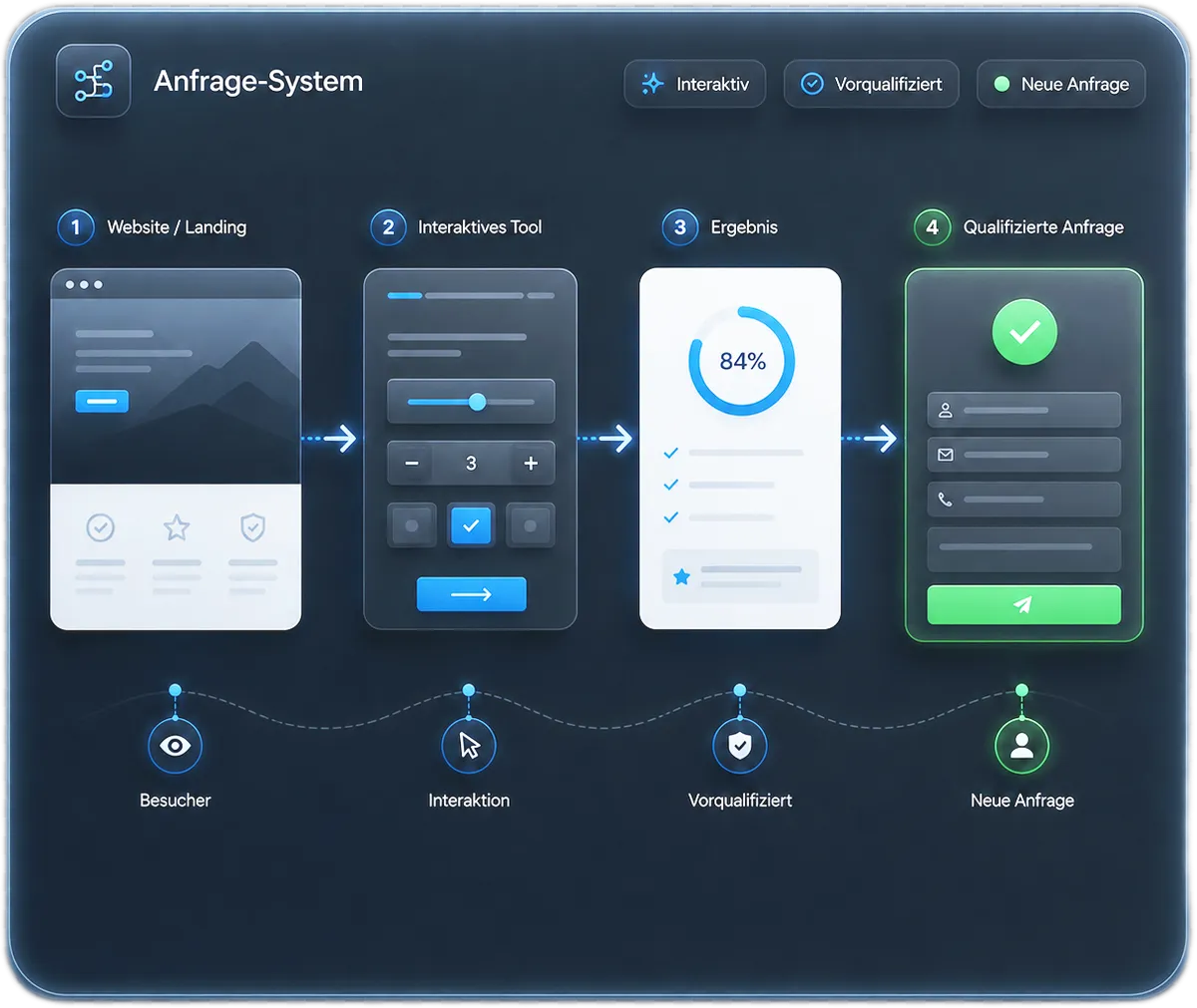Click the large green success checkmark

1024,332
